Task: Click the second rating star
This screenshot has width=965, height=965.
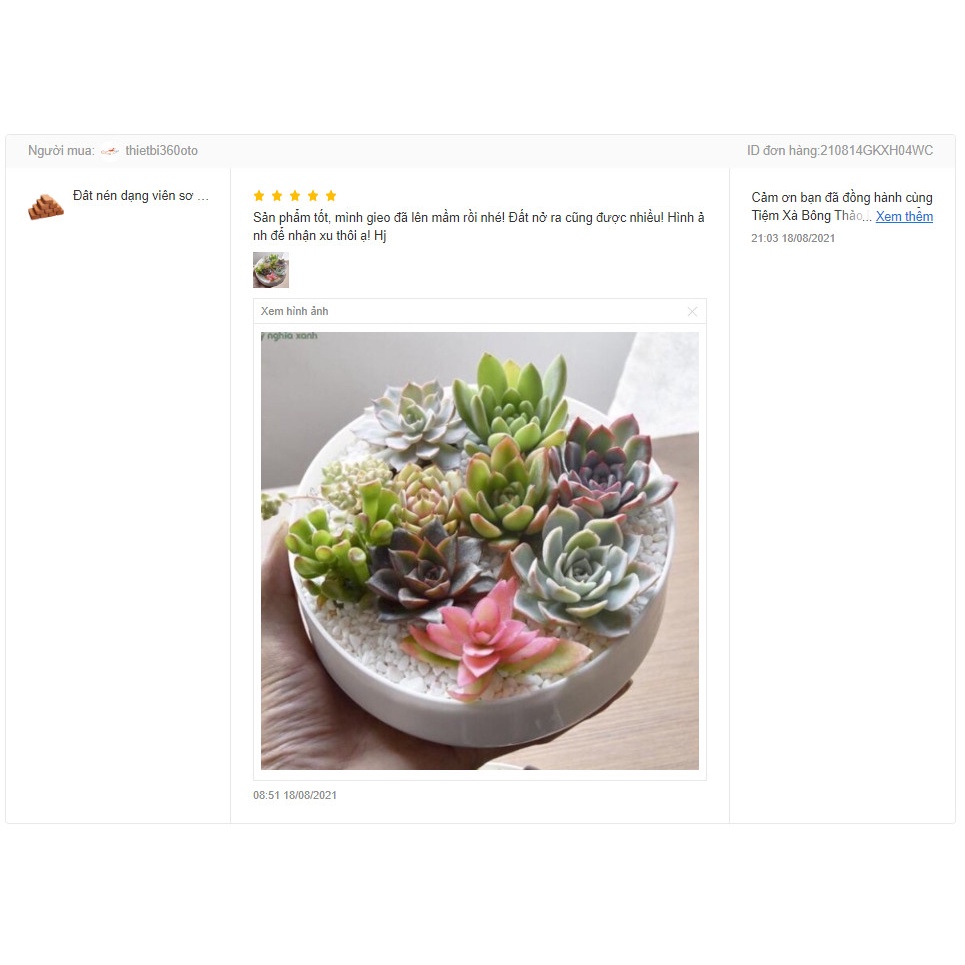Action: point(277,196)
